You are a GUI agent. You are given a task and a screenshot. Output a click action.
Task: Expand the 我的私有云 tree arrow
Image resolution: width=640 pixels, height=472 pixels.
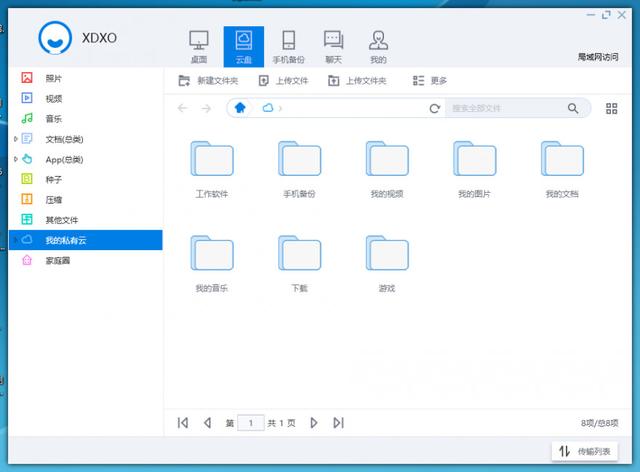click(x=16, y=240)
